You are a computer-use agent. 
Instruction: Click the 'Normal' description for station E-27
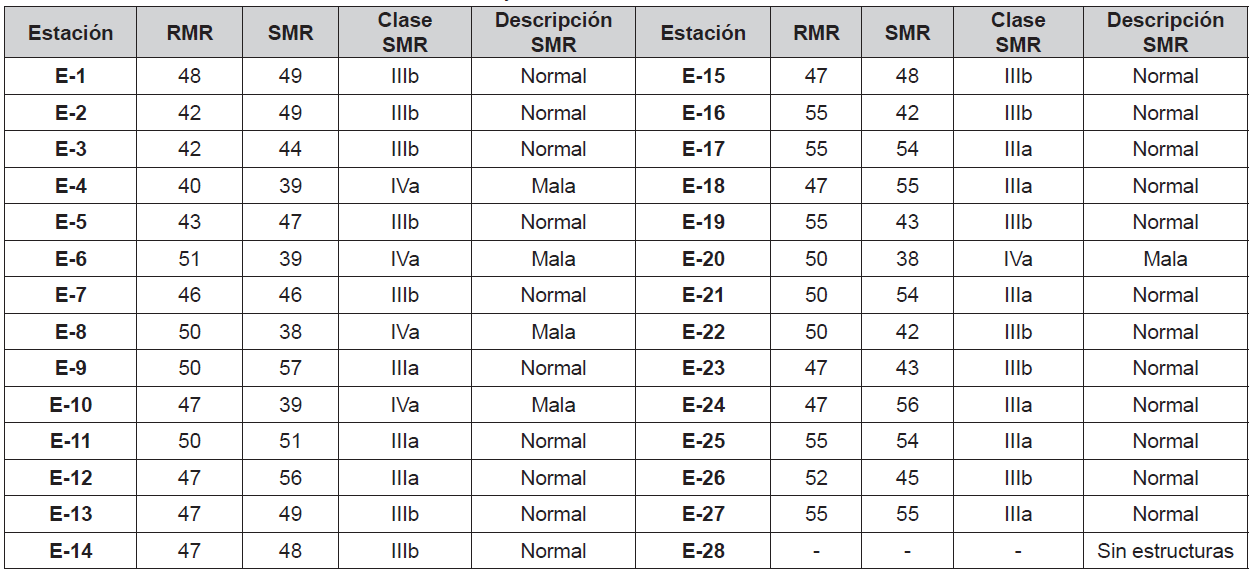point(1165,514)
